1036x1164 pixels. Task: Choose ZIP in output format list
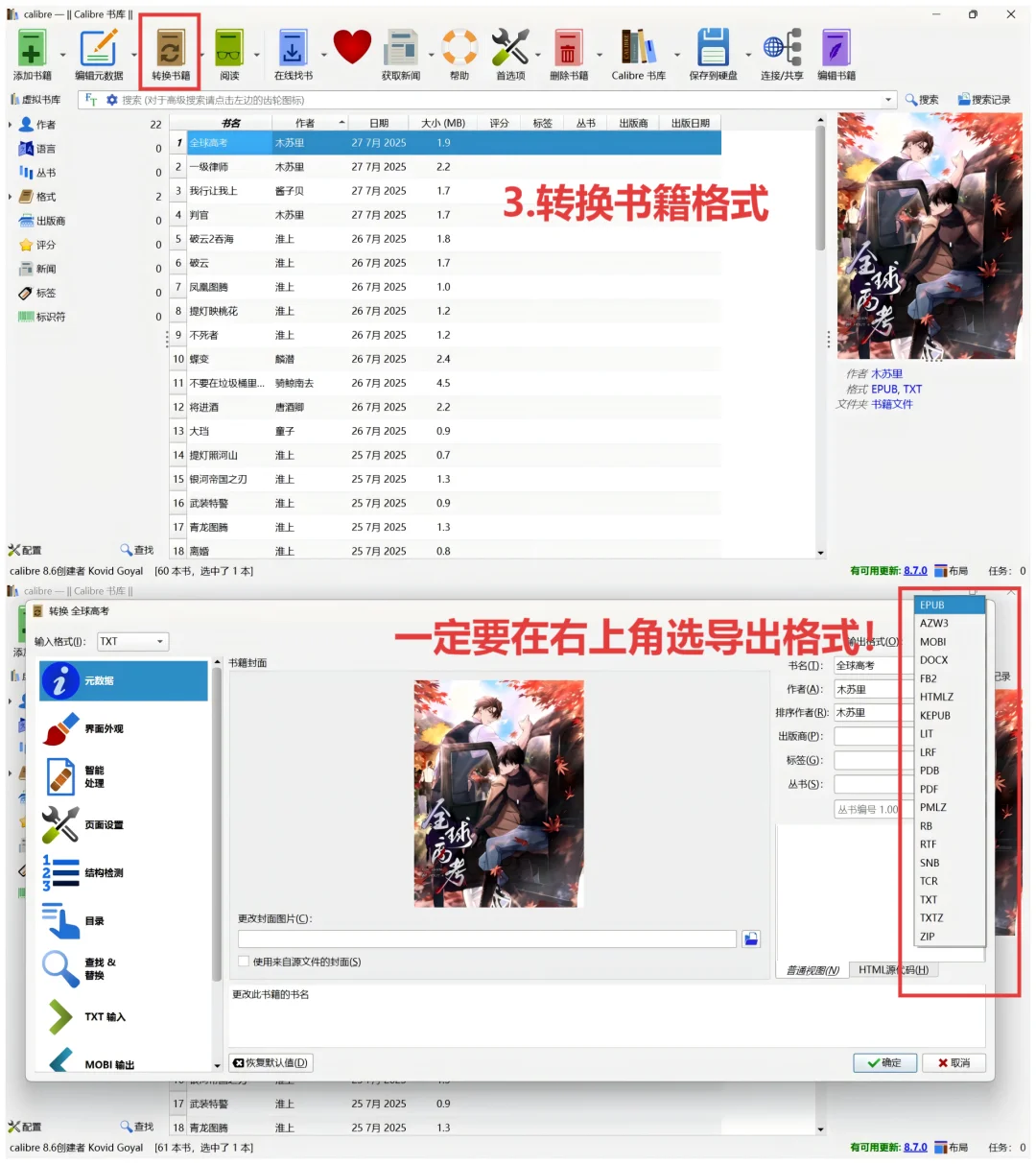click(x=950, y=937)
